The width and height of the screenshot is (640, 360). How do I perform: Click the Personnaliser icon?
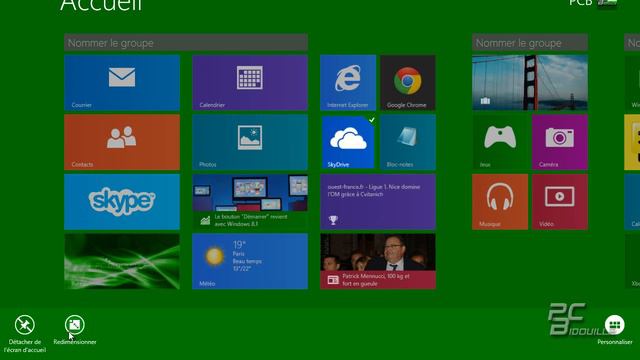(x=614, y=325)
